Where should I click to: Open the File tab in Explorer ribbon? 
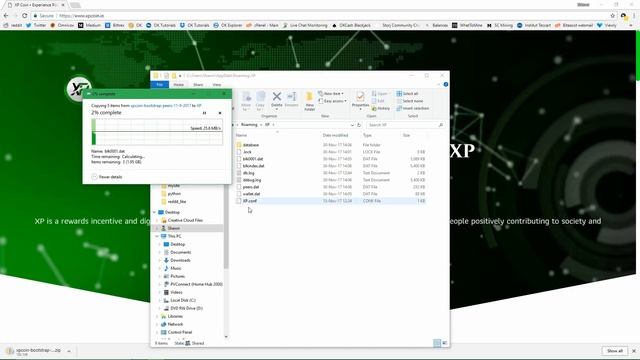pyautogui.click(x=160, y=84)
